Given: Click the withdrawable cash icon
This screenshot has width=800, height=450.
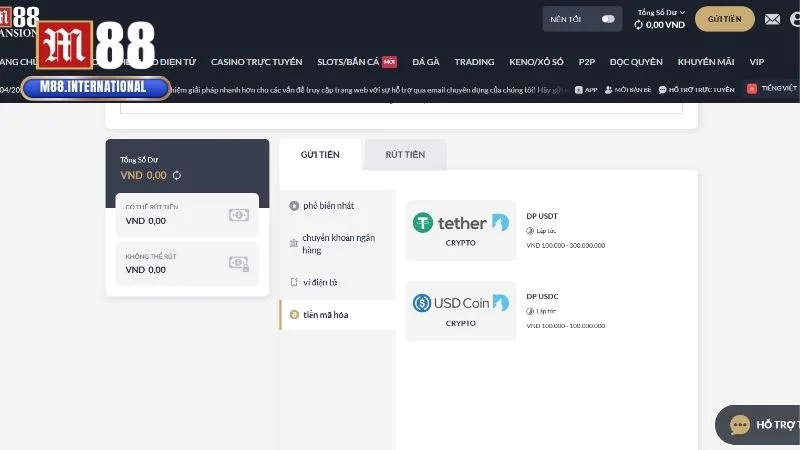Looking at the screenshot, I should pyautogui.click(x=239, y=215).
